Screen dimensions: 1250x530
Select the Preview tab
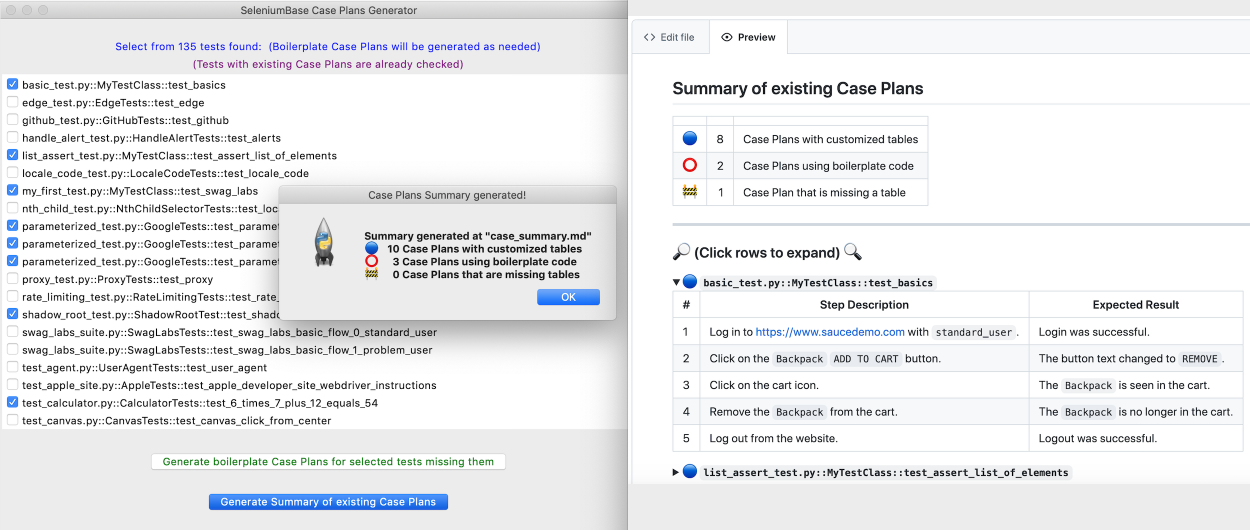pyautogui.click(x=749, y=37)
